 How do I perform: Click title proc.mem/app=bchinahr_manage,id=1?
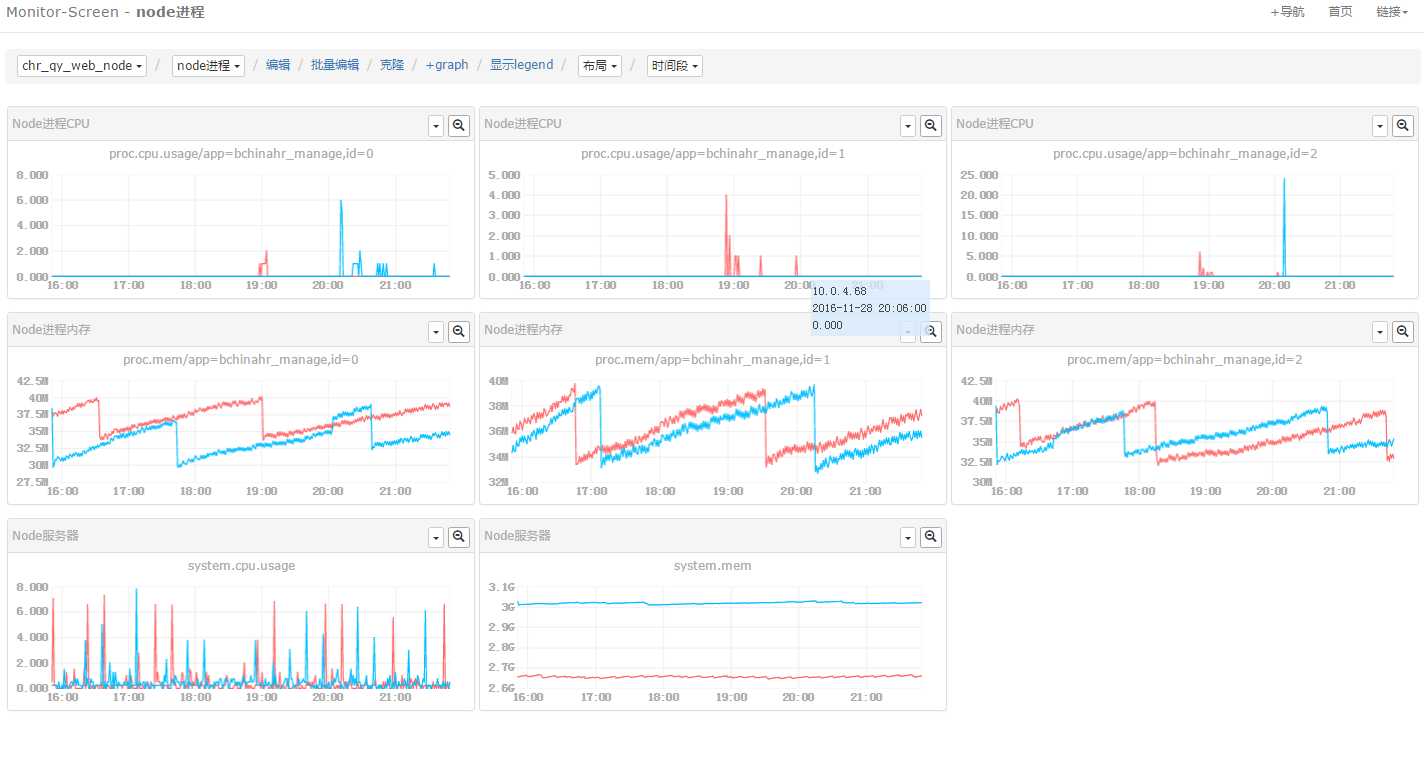click(713, 360)
